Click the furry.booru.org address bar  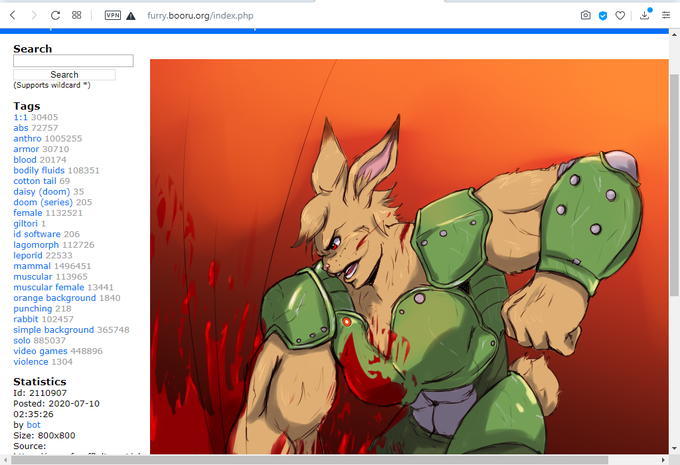[200, 16]
